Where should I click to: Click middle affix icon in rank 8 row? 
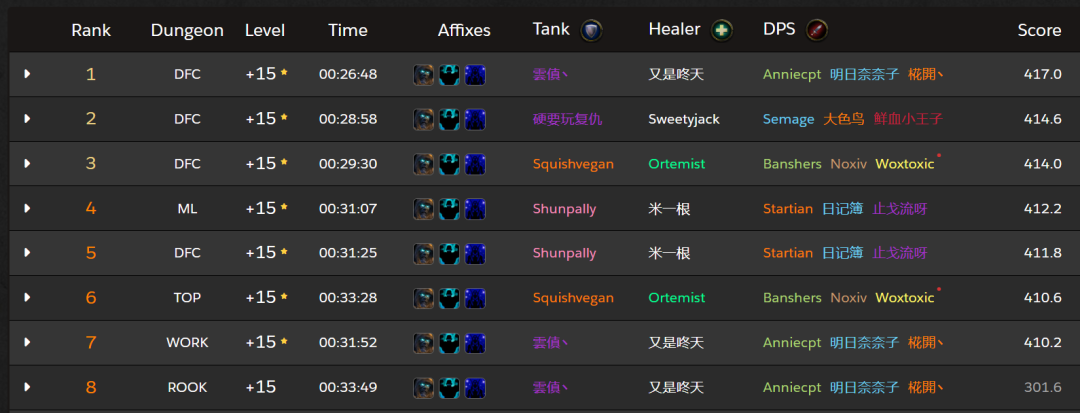449,387
